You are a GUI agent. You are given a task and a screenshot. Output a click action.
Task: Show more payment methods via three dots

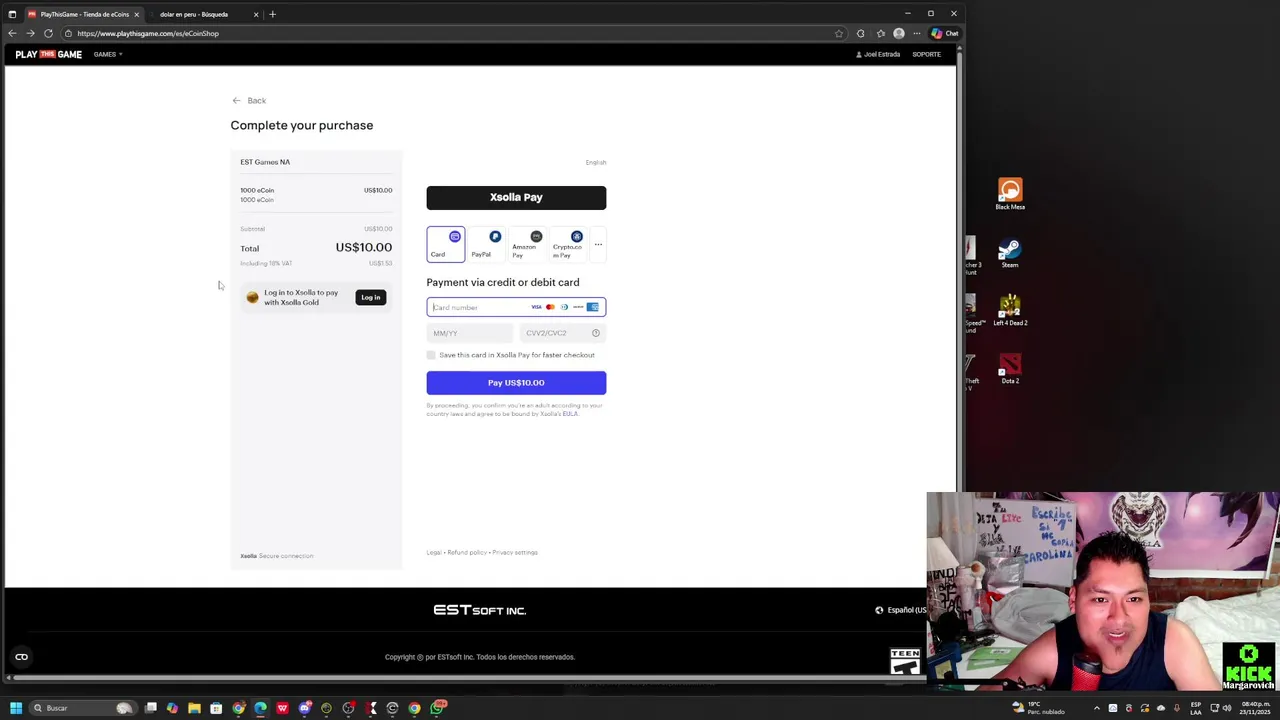(x=598, y=244)
